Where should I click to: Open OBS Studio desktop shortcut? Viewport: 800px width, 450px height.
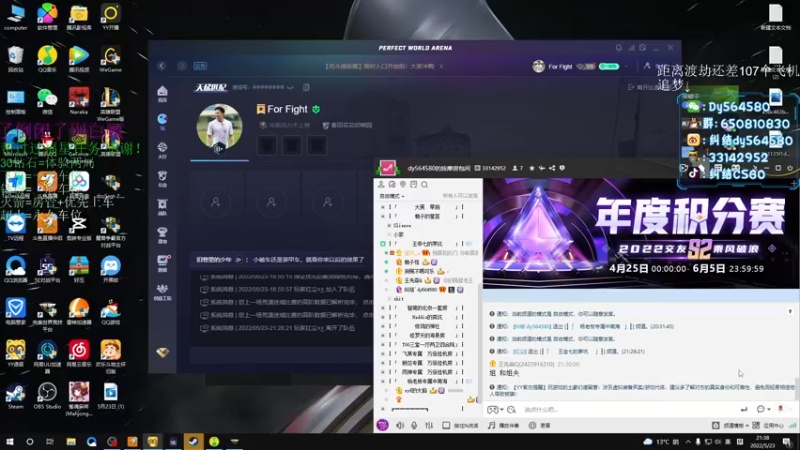pos(47,395)
